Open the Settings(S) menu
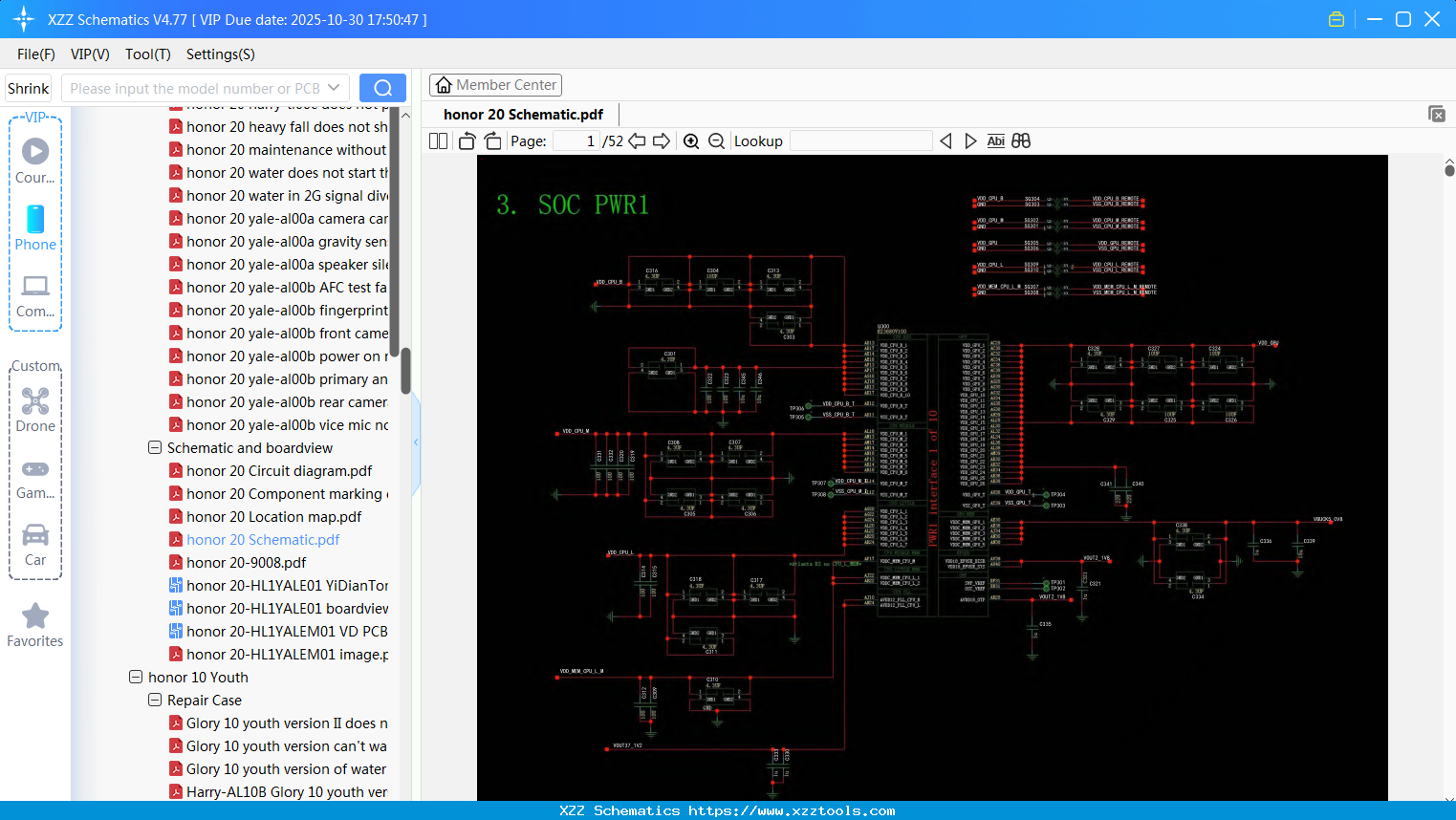 pyautogui.click(x=221, y=54)
